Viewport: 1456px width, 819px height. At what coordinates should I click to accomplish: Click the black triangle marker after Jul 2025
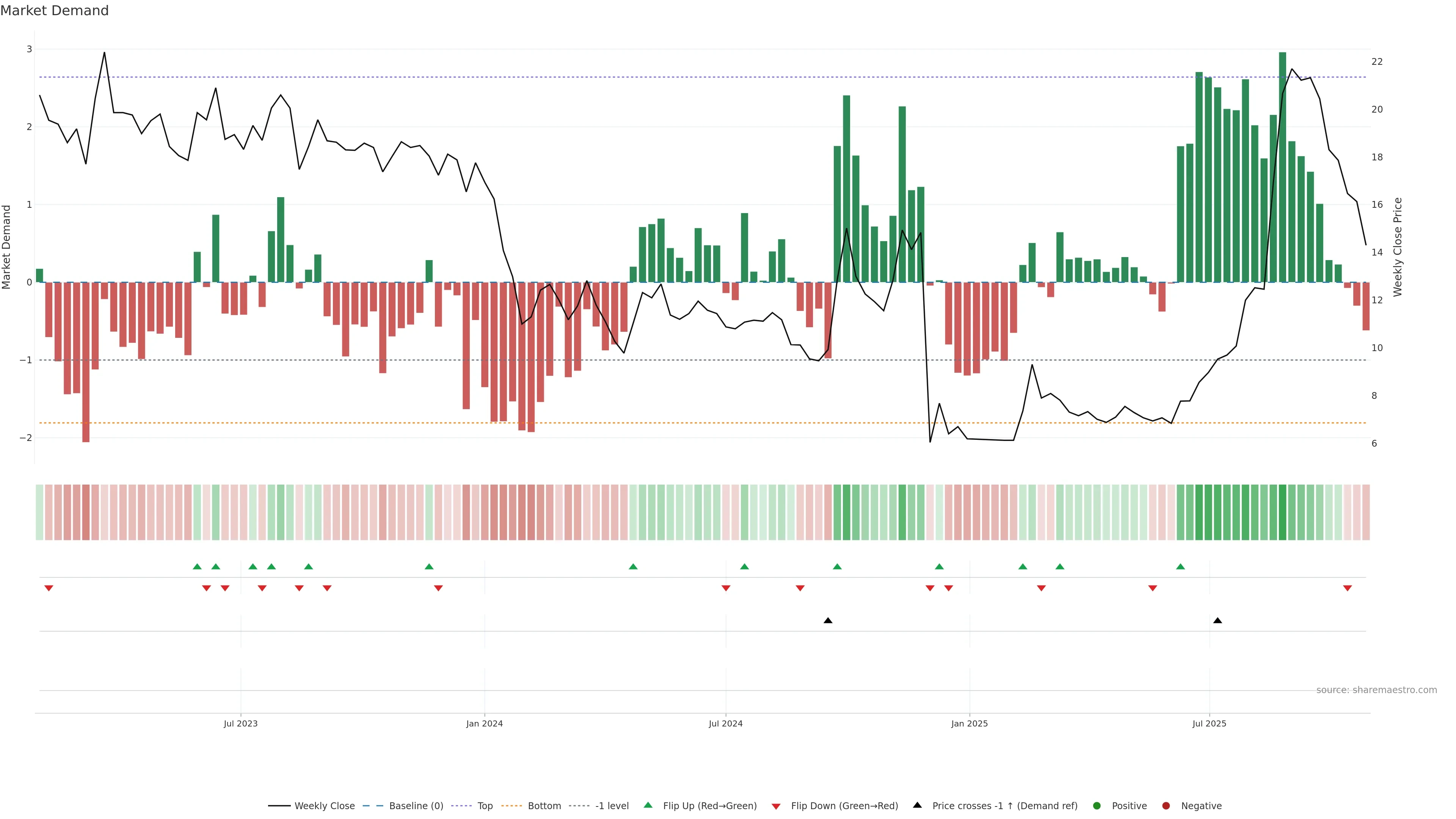[x=1218, y=621]
